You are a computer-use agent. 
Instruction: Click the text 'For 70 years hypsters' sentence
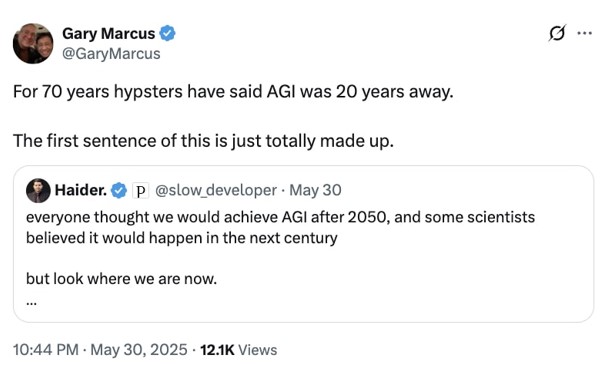[x=233, y=92]
